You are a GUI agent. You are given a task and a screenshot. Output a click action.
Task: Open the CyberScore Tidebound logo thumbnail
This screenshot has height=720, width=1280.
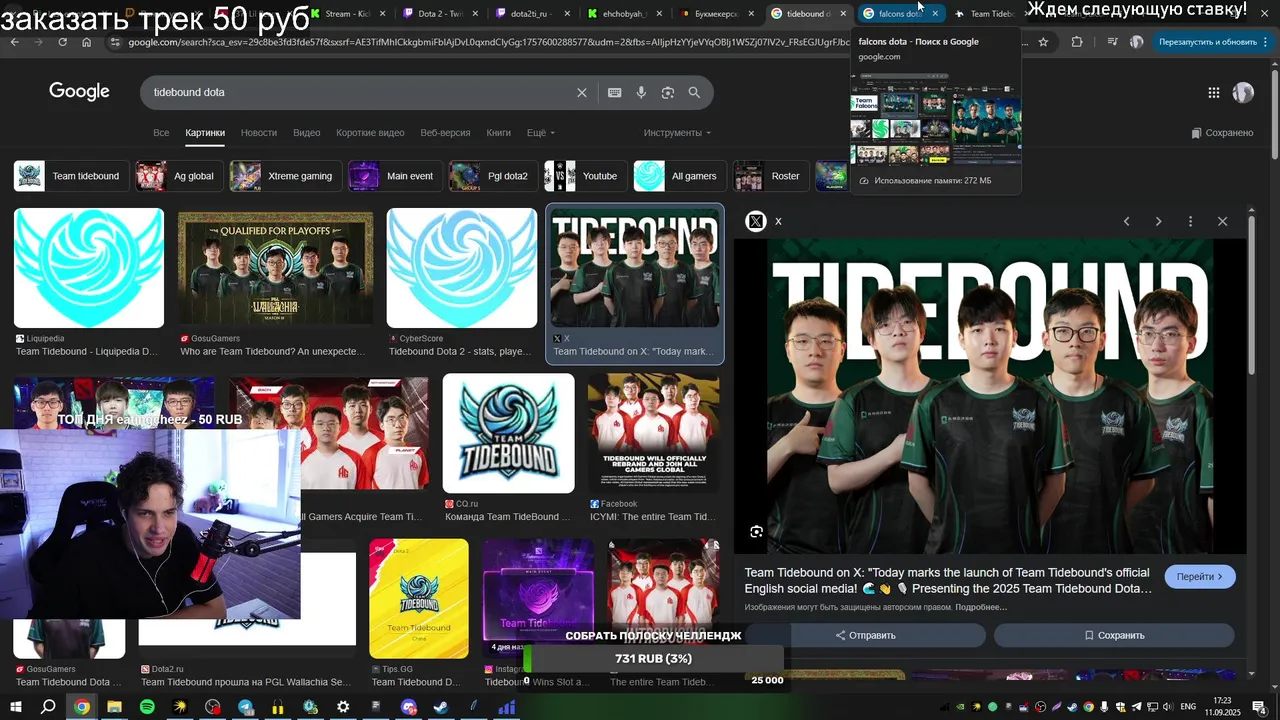pos(461,268)
